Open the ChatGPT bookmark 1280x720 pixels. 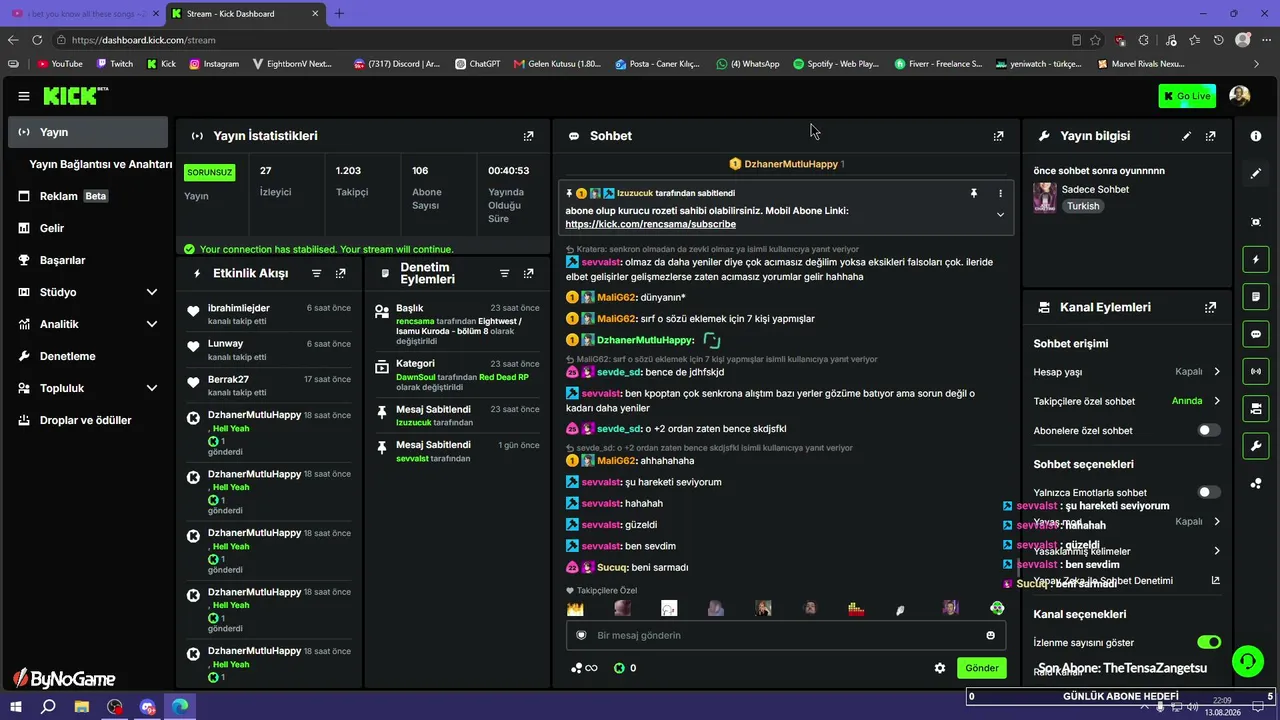(x=477, y=64)
